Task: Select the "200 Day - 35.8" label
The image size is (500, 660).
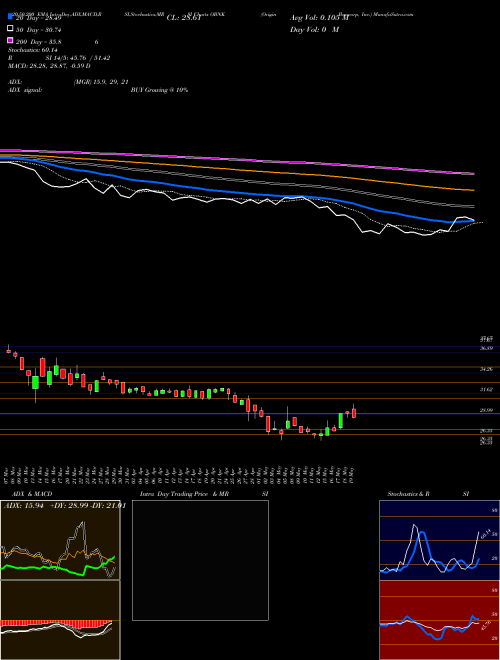Action: (x=38, y=42)
